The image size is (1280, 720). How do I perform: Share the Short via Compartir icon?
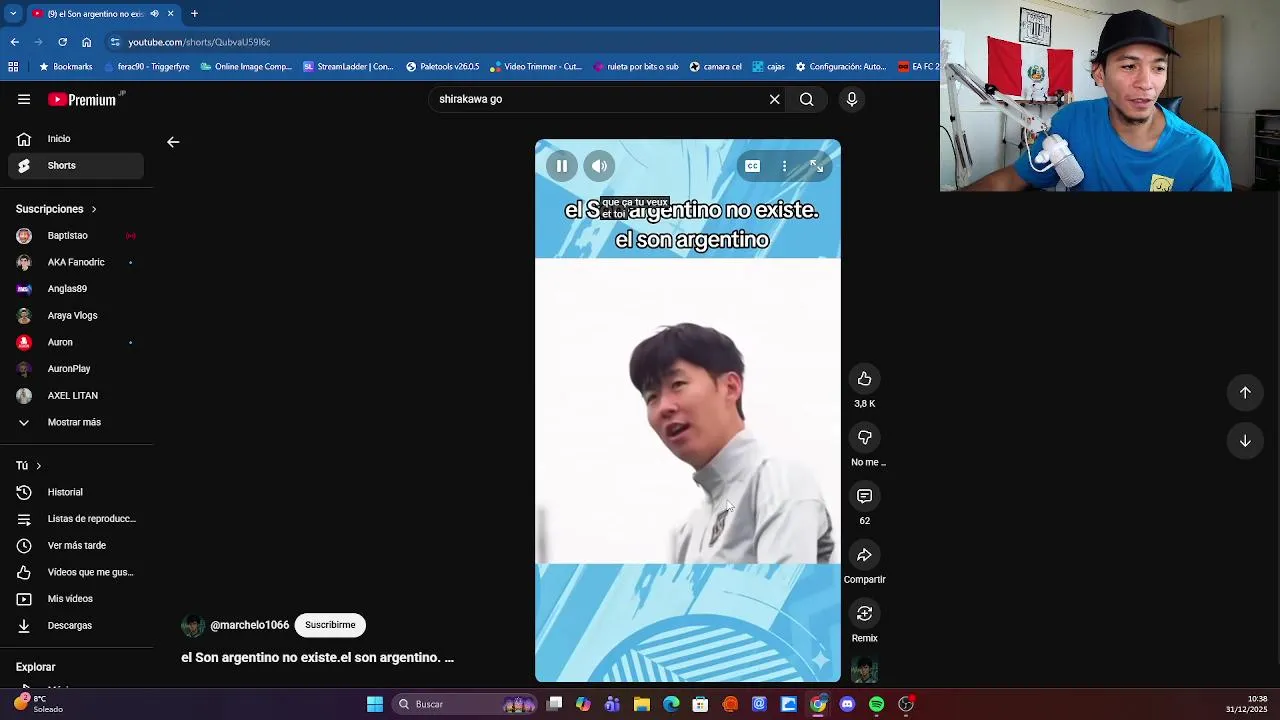coord(864,555)
